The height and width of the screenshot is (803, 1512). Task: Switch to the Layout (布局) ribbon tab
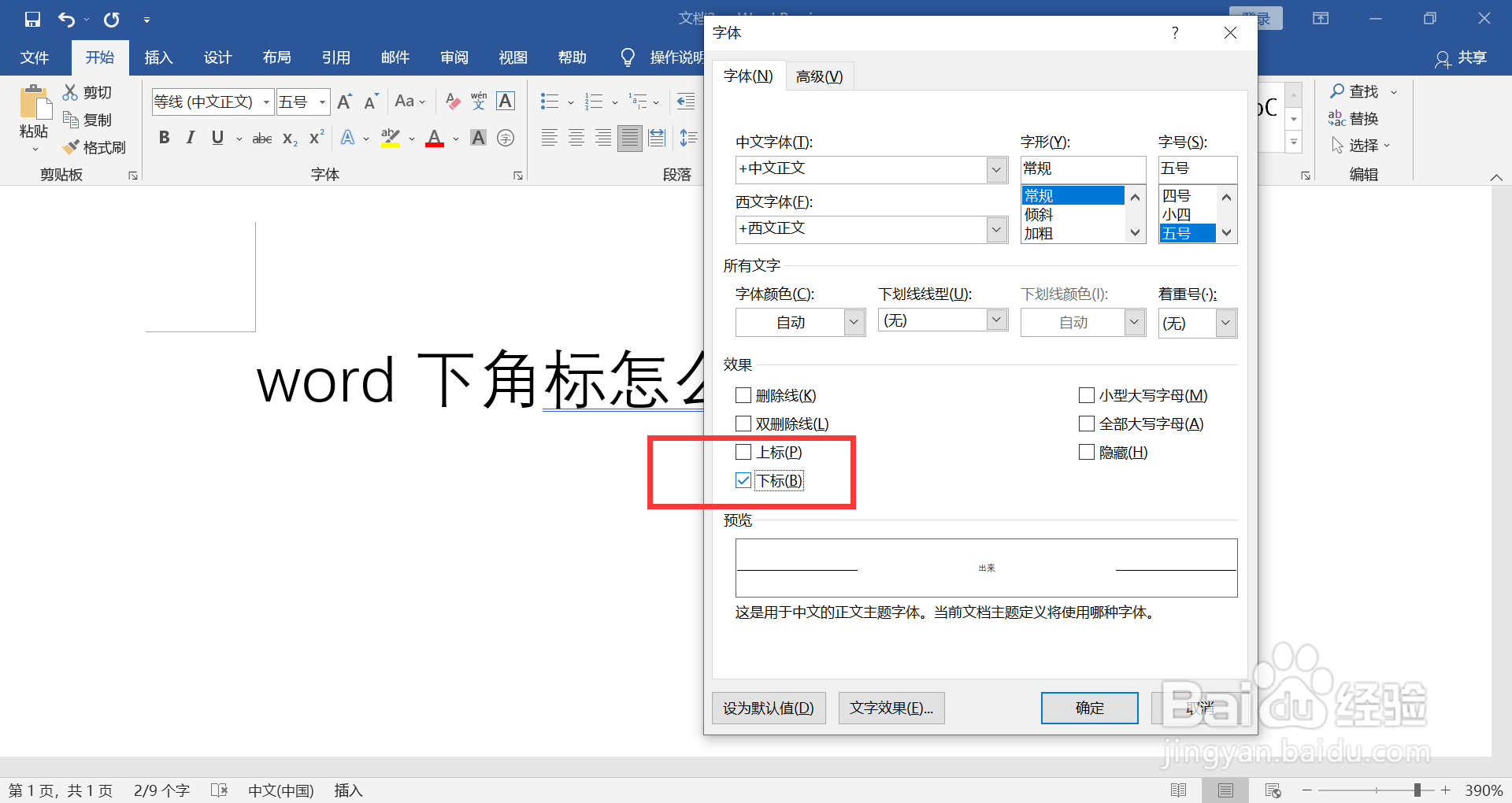click(x=276, y=57)
